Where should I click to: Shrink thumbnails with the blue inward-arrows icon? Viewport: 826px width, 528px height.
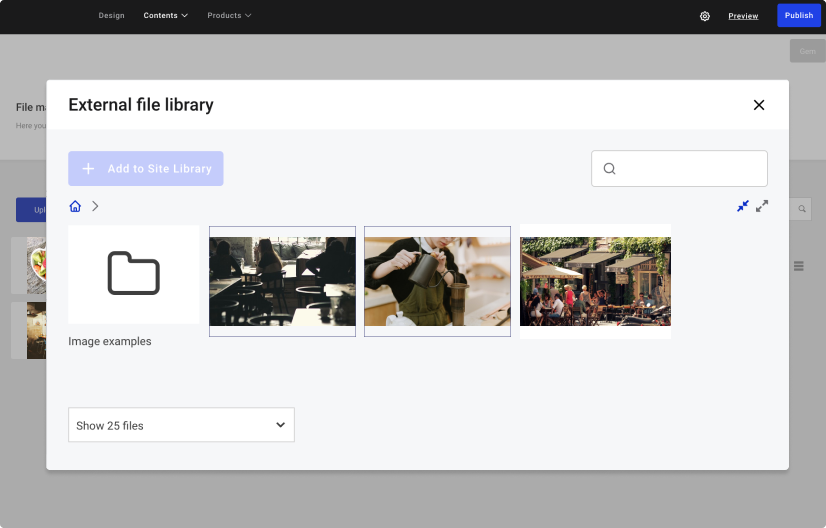click(742, 206)
